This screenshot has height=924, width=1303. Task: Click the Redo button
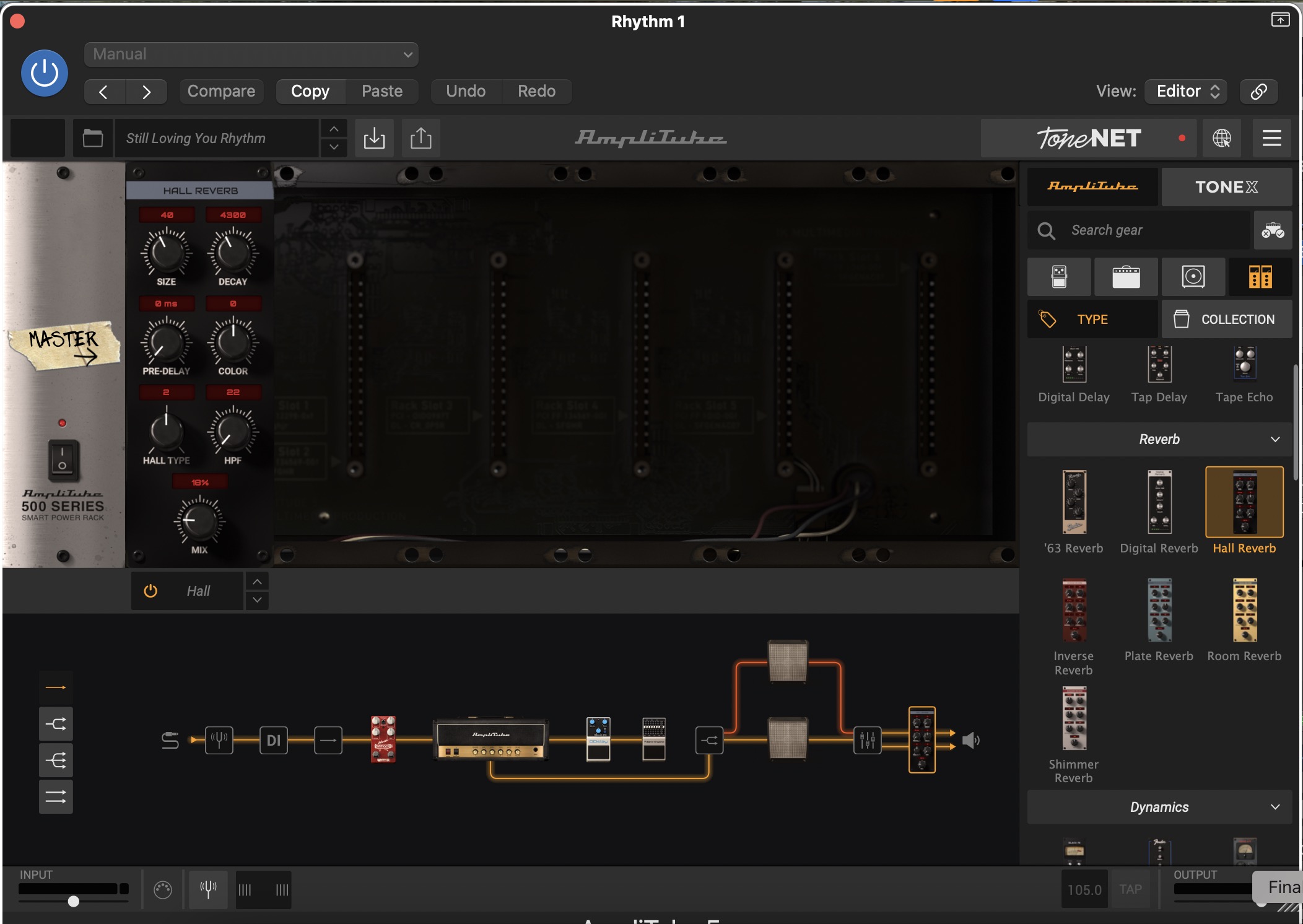point(536,91)
